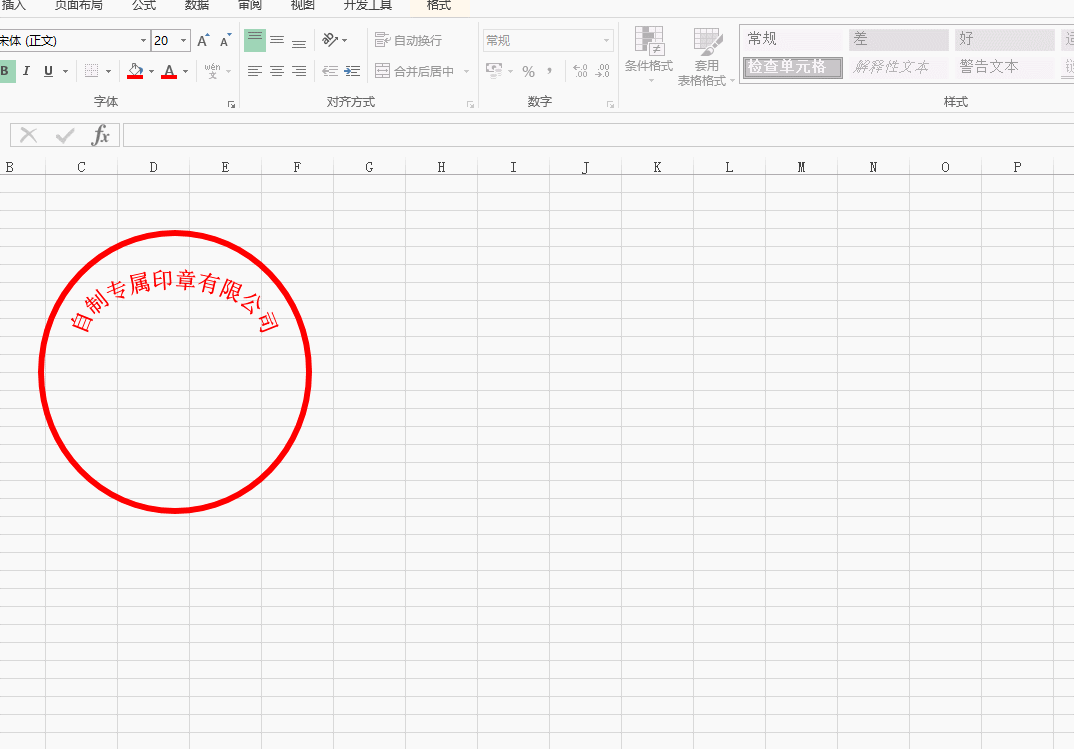Image resolution: width=1074 pixels, height=749 pixels.
Task: Click the red font color swatch
Action: pyautogui.click(x=168, y=71)
